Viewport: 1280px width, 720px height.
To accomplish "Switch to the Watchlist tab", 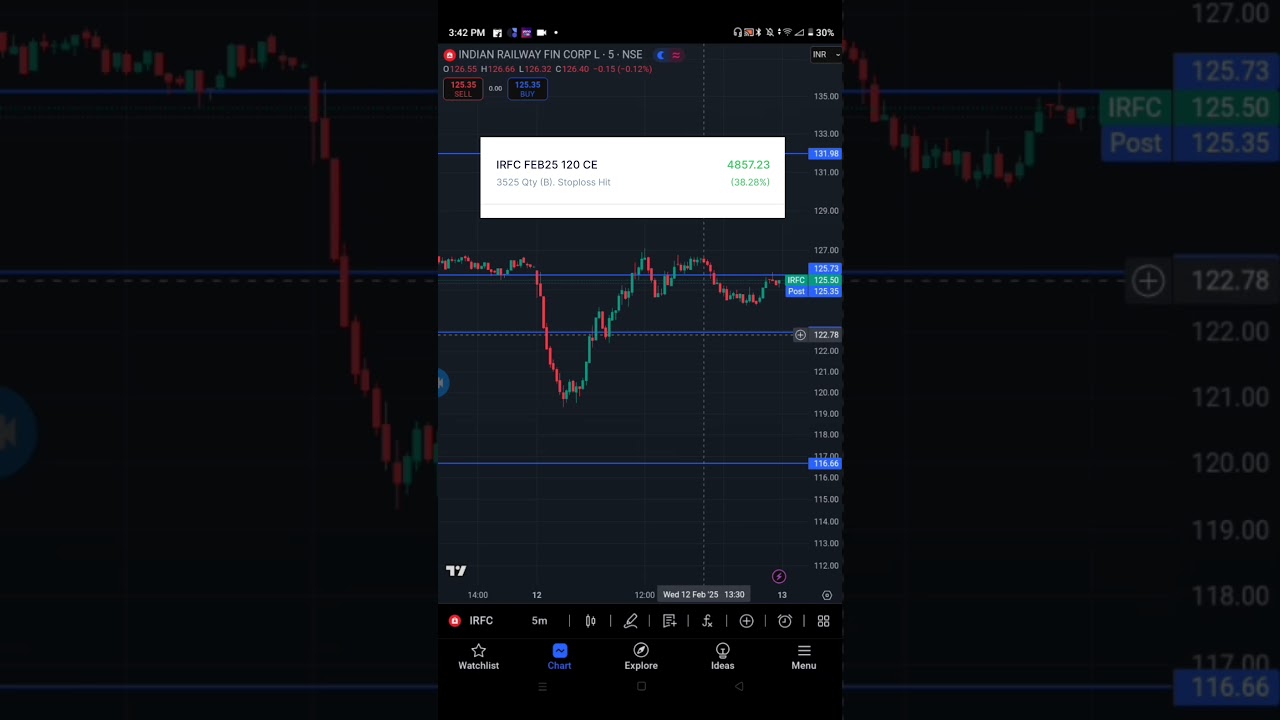I will click(x=478, y=657).
